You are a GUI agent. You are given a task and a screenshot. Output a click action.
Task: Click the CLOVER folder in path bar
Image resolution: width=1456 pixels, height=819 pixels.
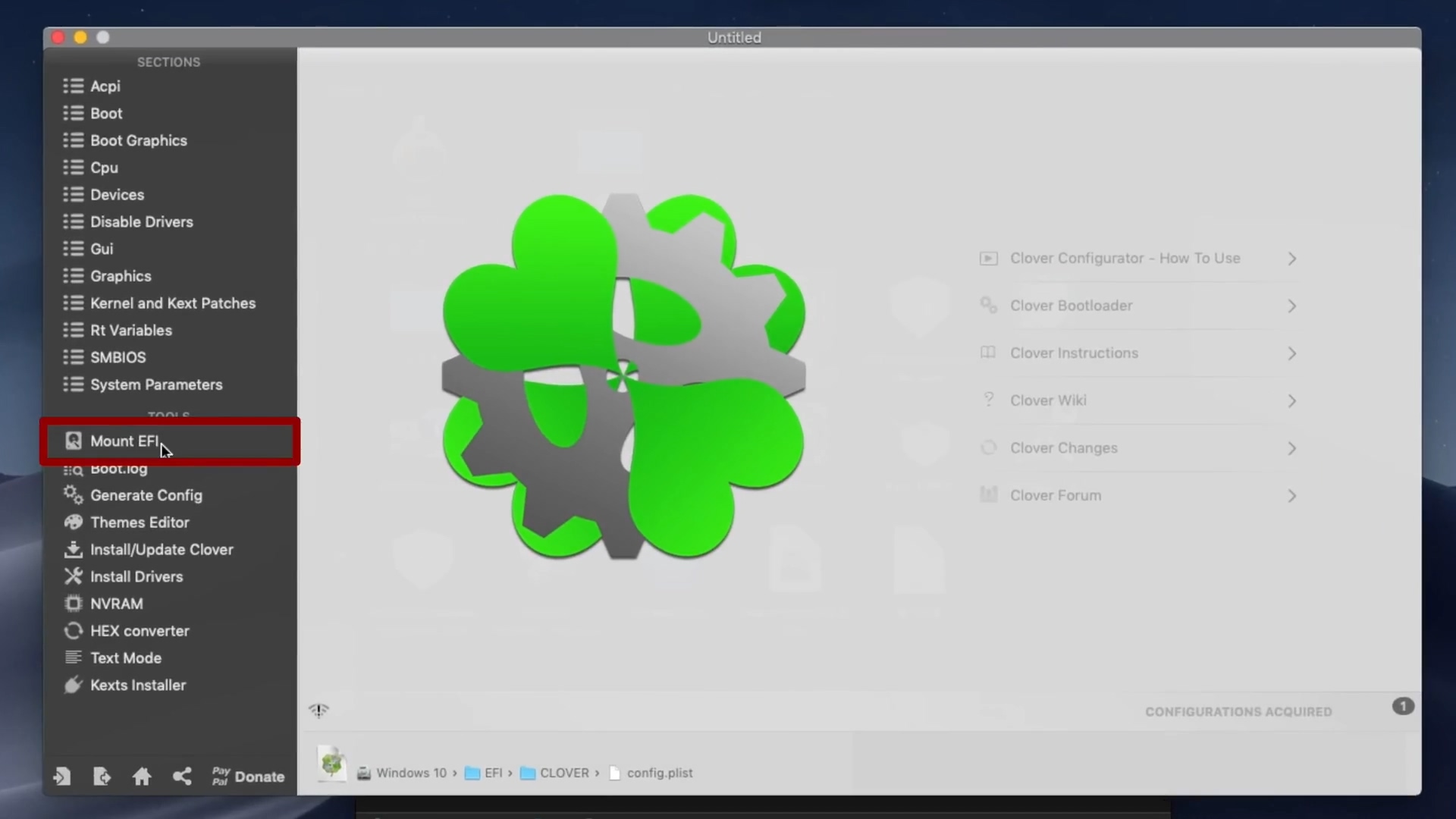[563, 773]
